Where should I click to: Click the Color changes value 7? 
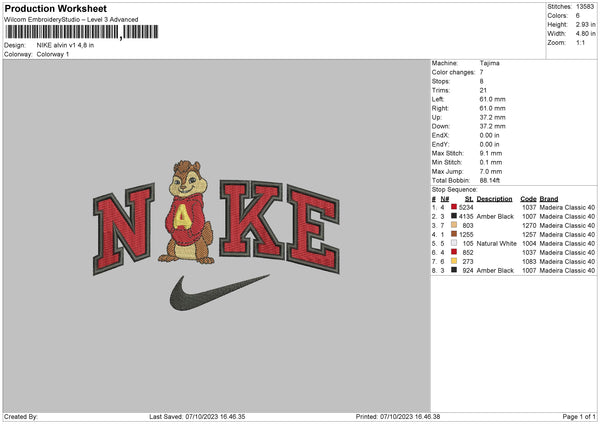pos(481,72)
